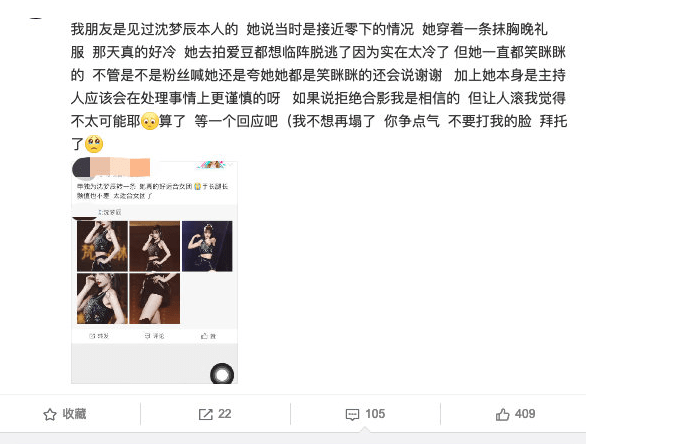This screenshot has height=444, width=686.
Task: Click the star icon beside 收藏
Action: 50,414
